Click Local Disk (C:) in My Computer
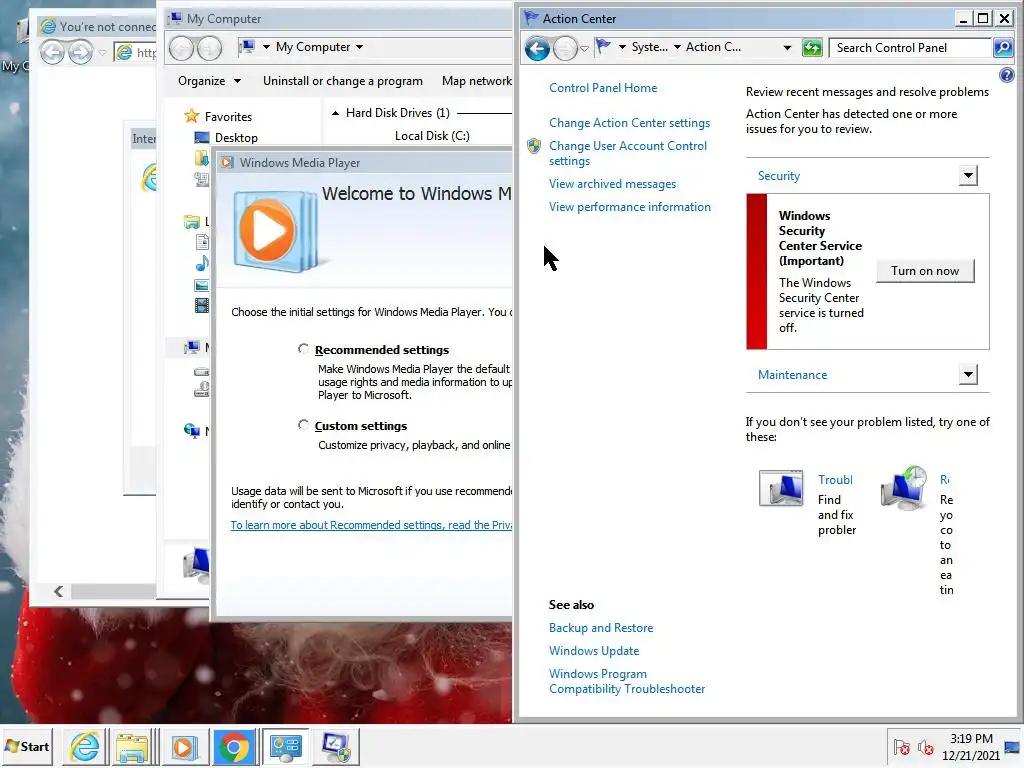Viewport: 1024px width, 768px height. point(432,136)
